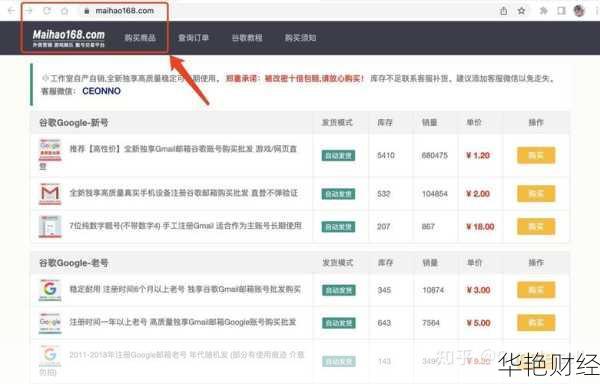The image size is (600, 384).
Task: Click sales value 10874
Action: coord(433,290)
